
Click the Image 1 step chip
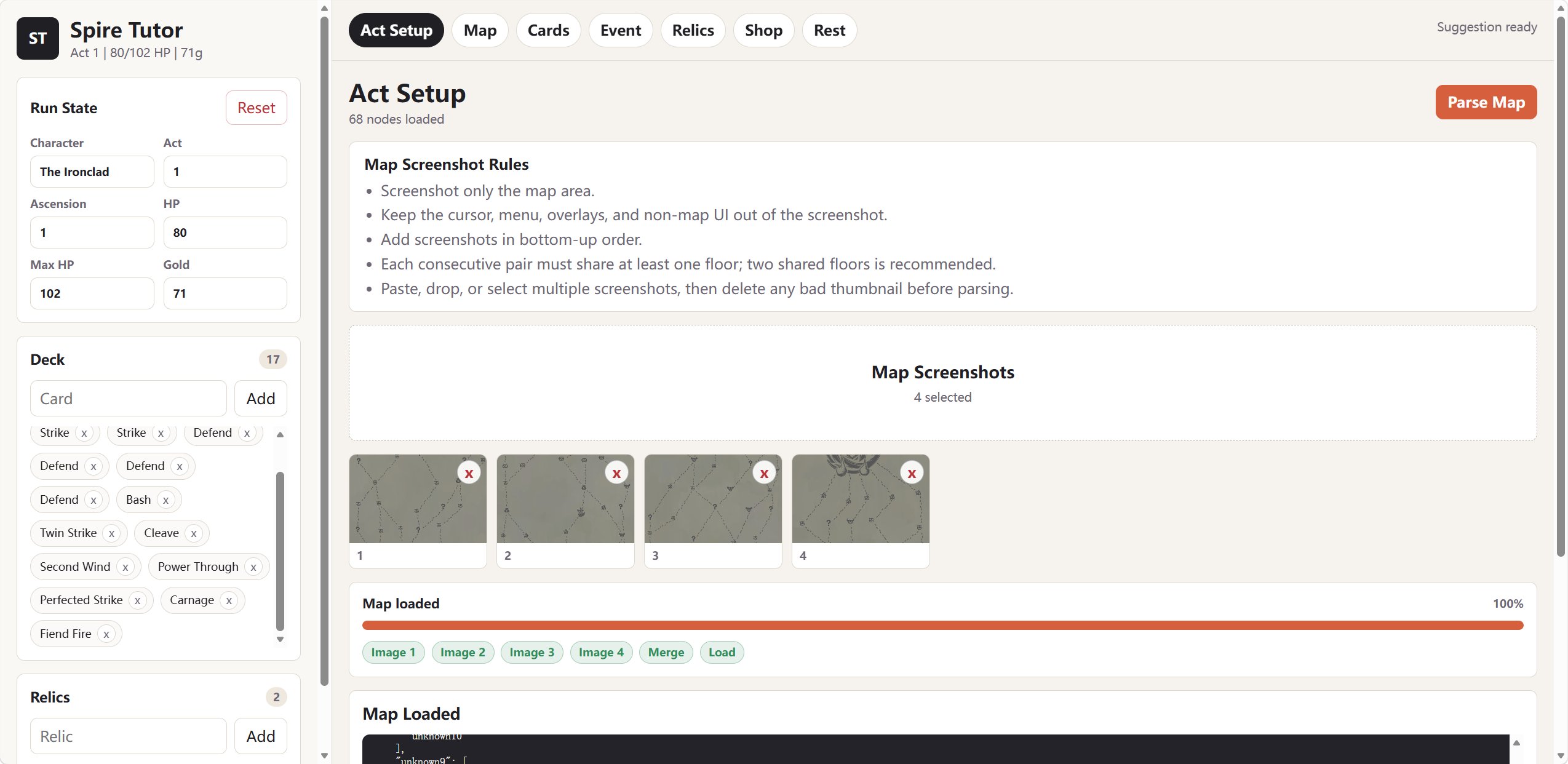point(394,653)
